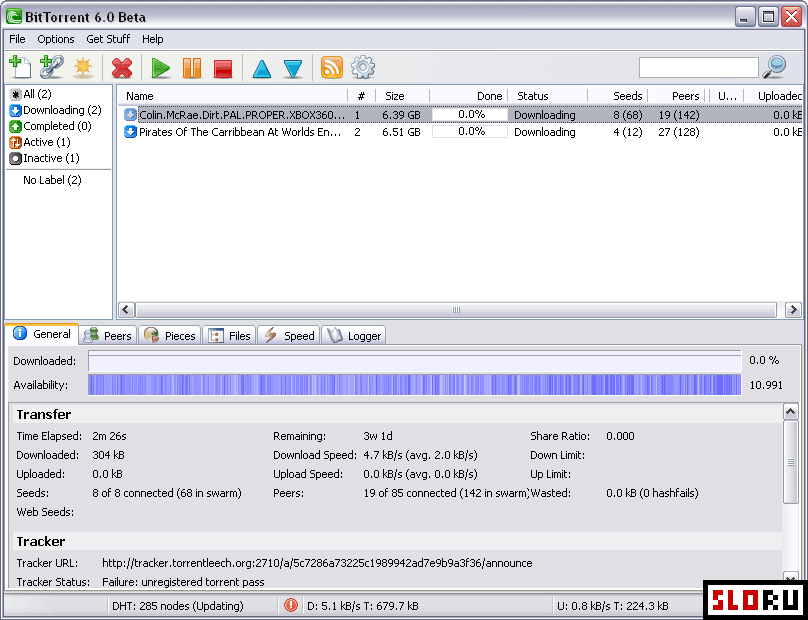The width and height of the screenshot is (808, 620).
Task: Click the torrent list scroll-left arrow
Action: pyautogui.click(x=126, y=310)
